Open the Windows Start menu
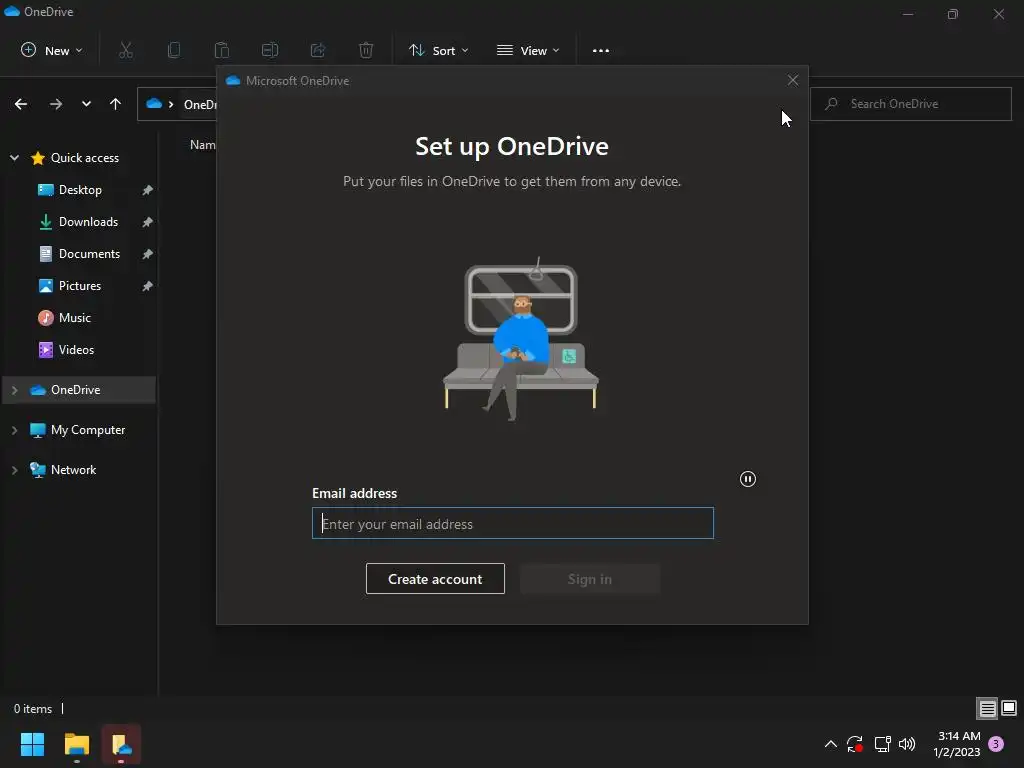The width and height of the screenshot is (1024, 768). click(x=33, y=744)
